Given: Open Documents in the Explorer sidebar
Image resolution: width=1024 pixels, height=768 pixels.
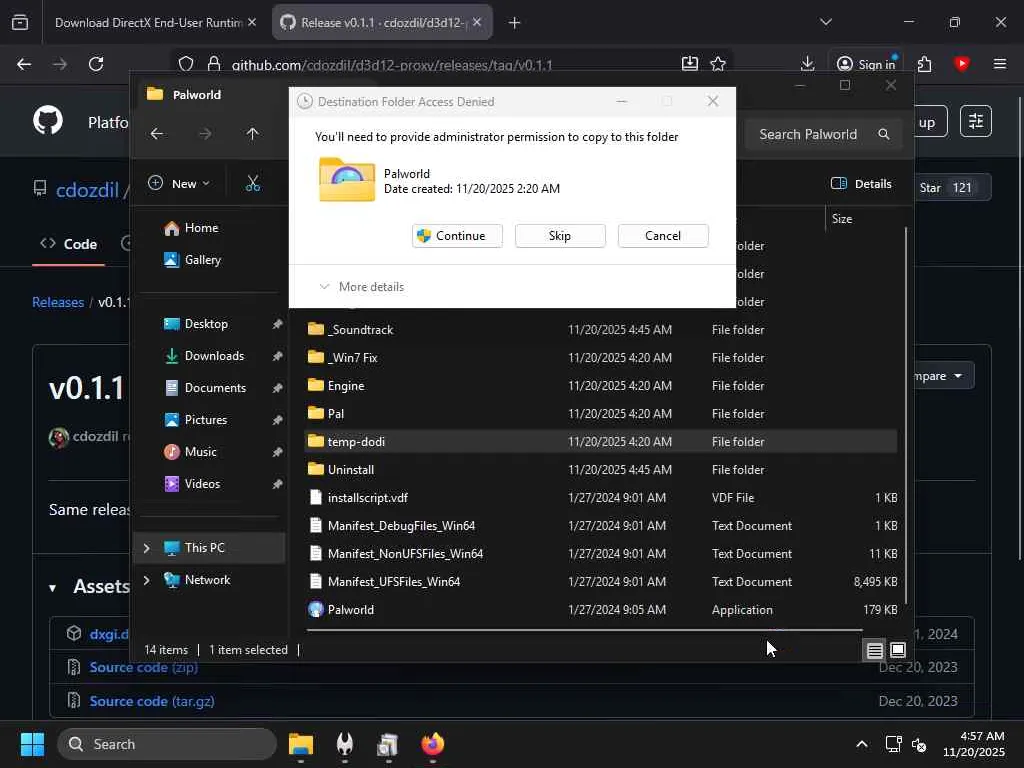Looking at the screenshot, I should 215,388.
